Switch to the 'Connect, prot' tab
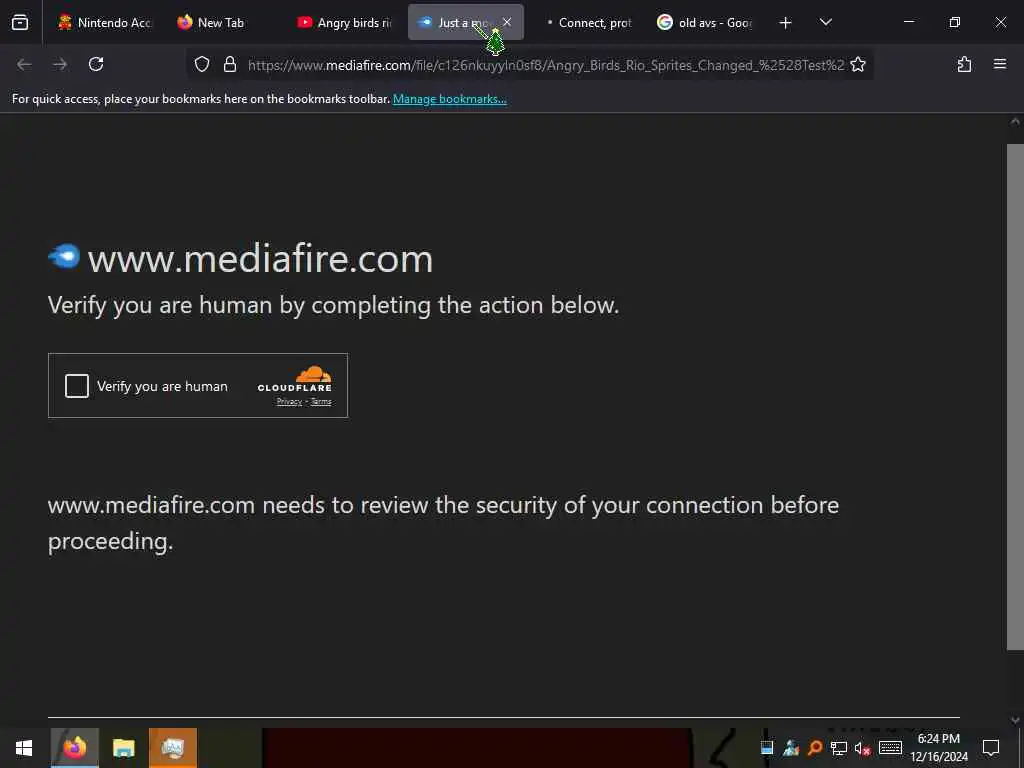This screenshot has height=768, width=1024. pos(588,22)
